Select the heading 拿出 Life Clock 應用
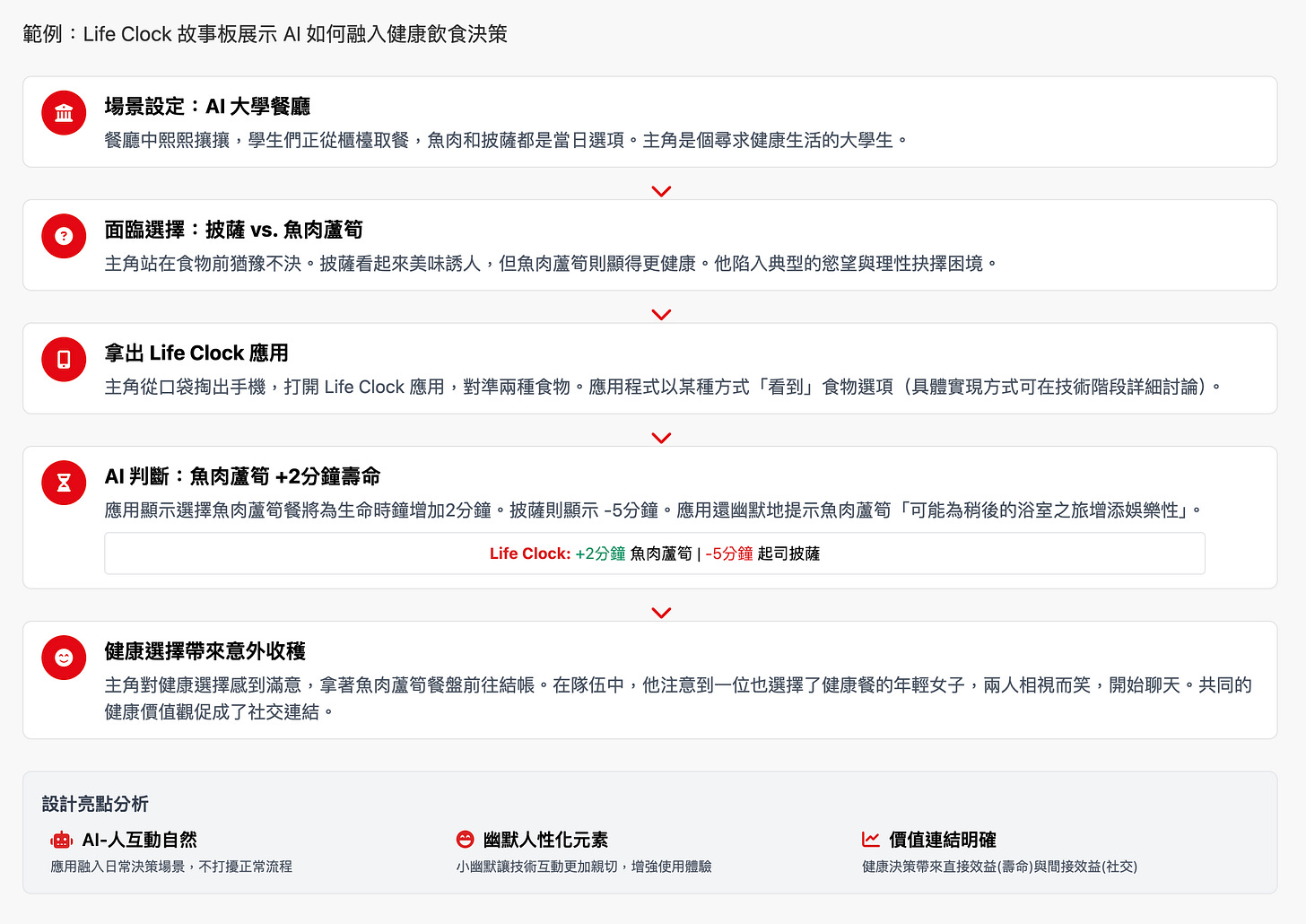The height and width of the screenshot is (924, 1306). point(196,353)
